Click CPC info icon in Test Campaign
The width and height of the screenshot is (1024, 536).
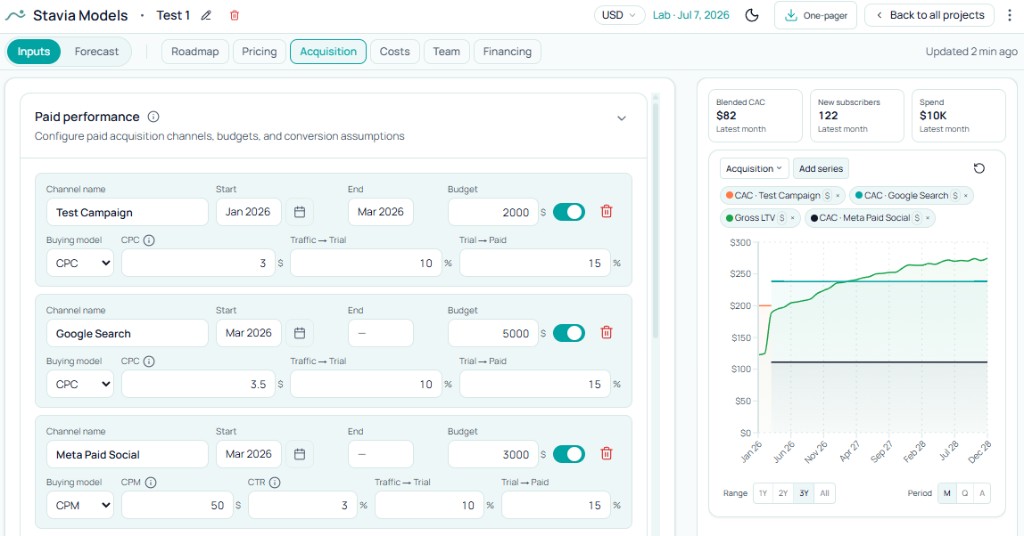click(x=149, y=240)
